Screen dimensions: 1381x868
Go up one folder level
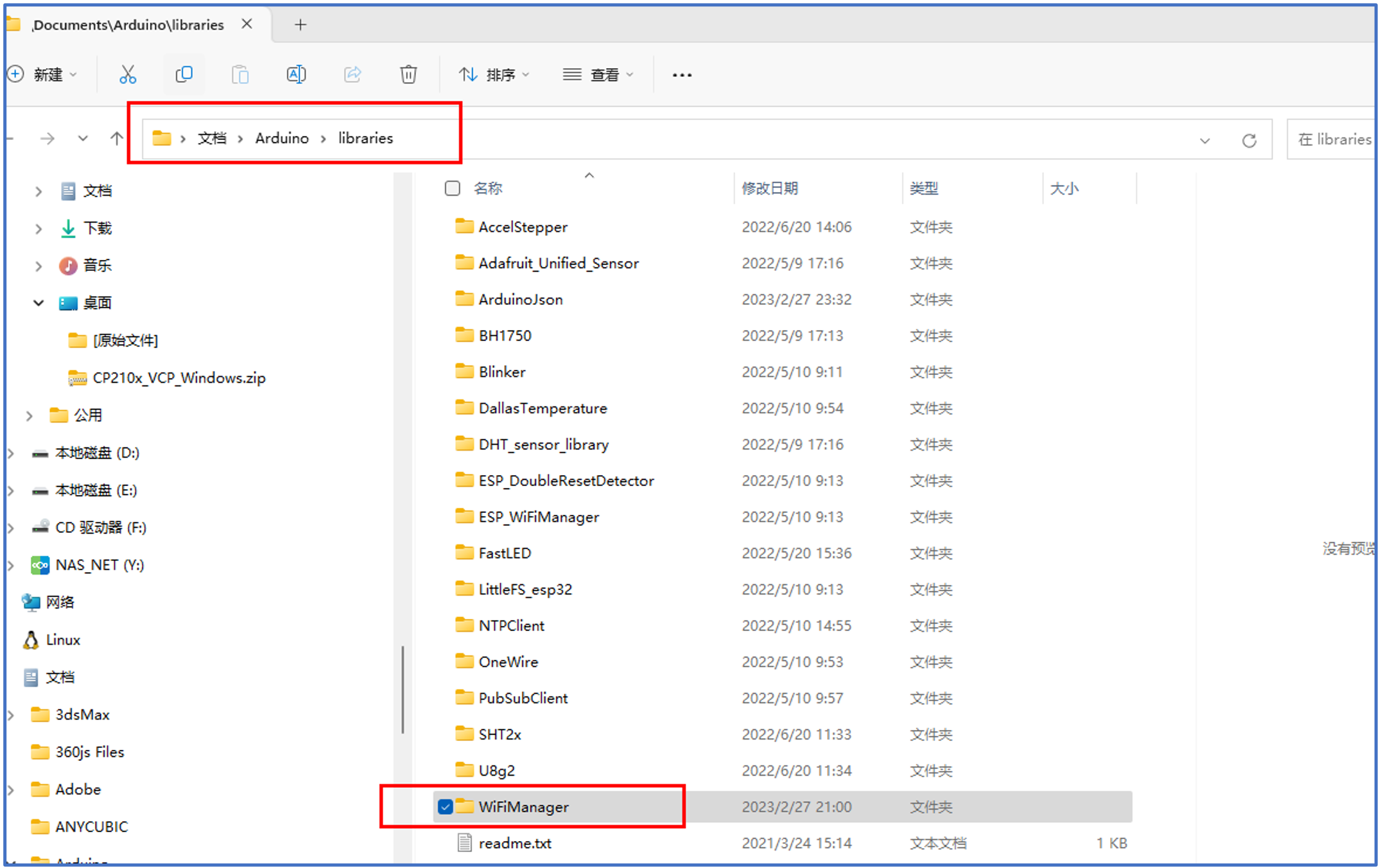[x=116, y=138]
